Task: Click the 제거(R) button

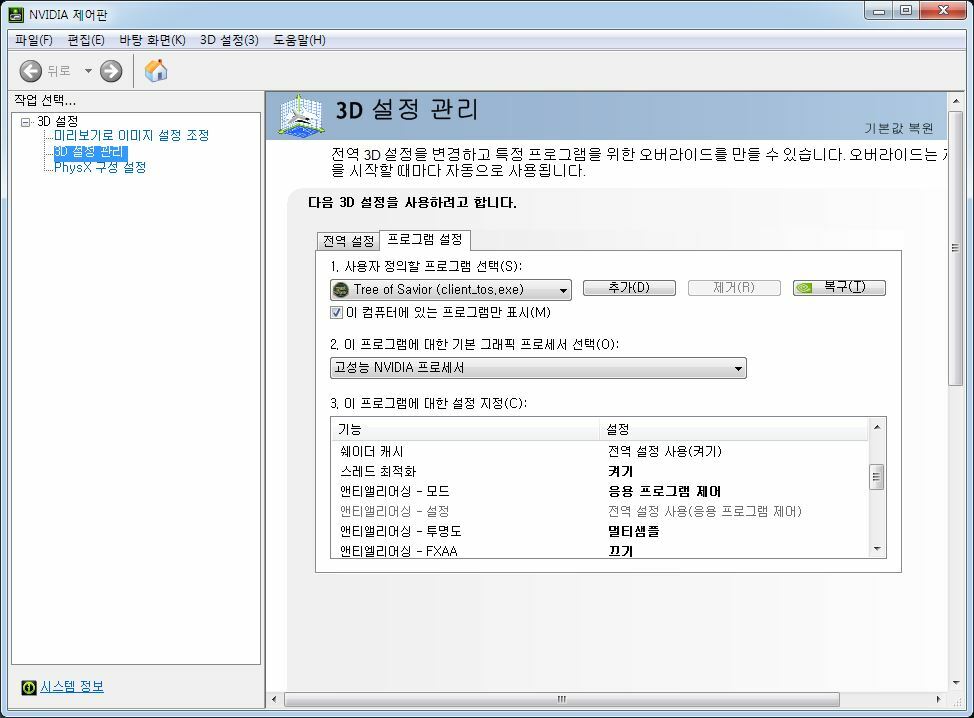Action: coord(734,288)
